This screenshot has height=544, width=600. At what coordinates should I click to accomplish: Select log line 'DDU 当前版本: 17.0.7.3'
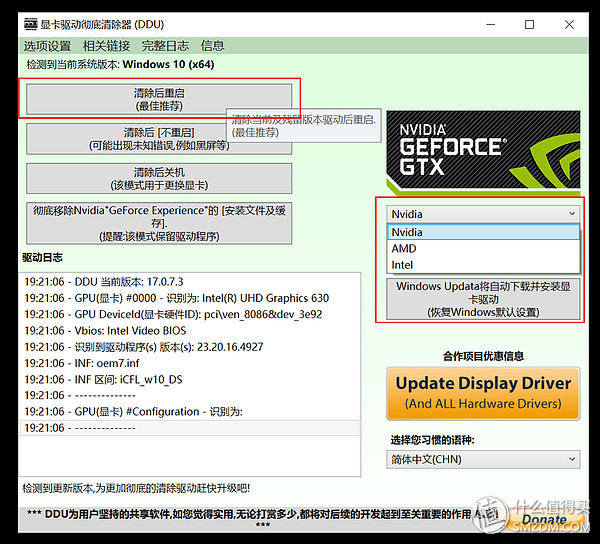190,282
